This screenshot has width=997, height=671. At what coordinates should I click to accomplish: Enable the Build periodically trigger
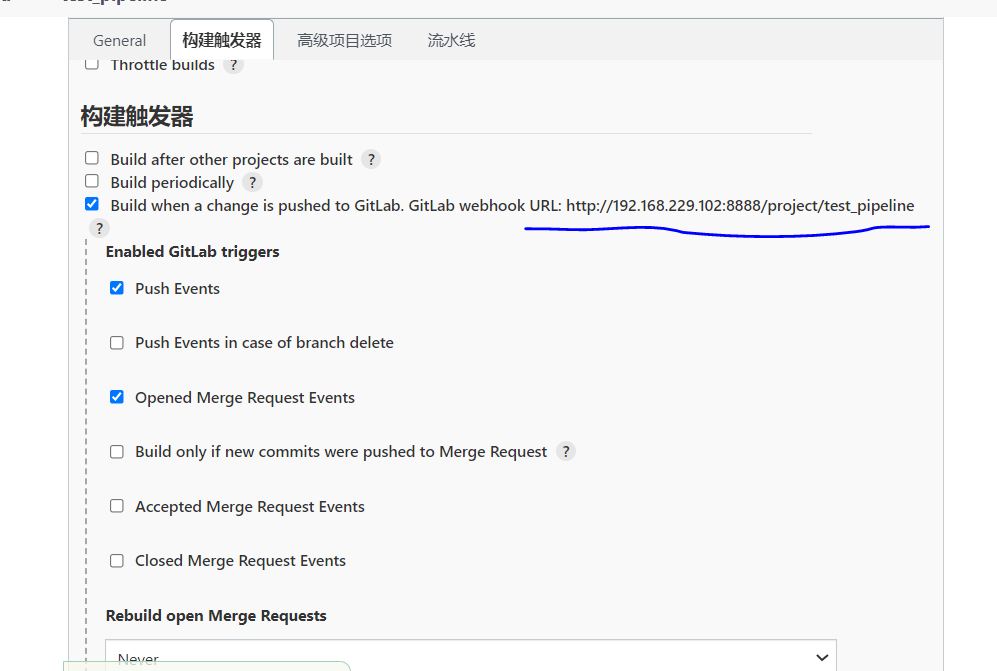91,181
